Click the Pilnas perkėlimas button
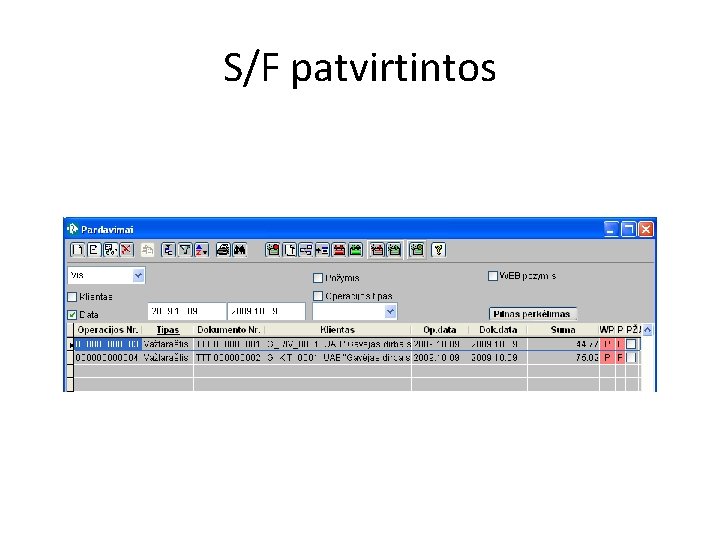The image size is (720, 540). tap(532, 314)
